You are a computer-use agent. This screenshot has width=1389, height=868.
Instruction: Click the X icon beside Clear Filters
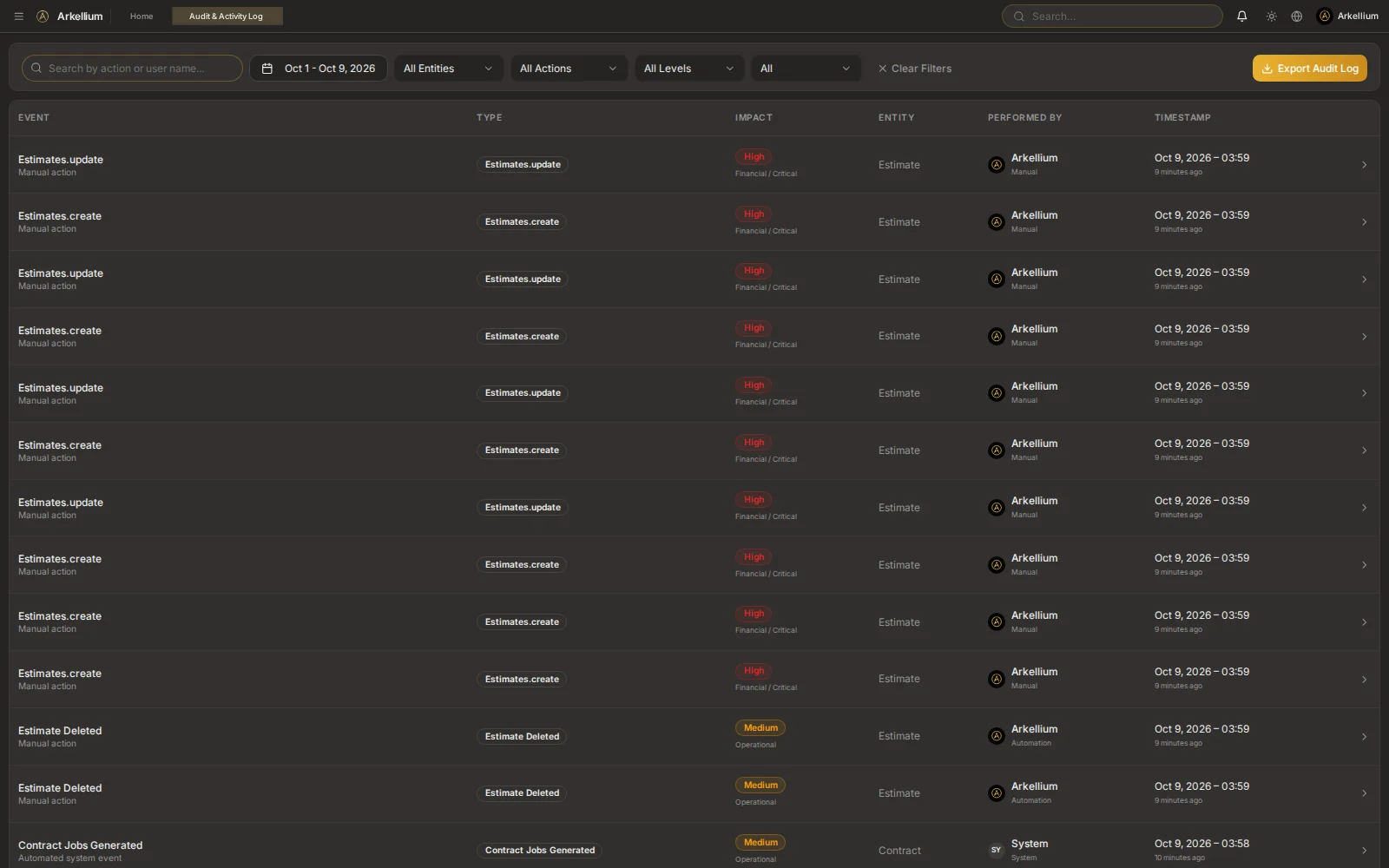882,69
